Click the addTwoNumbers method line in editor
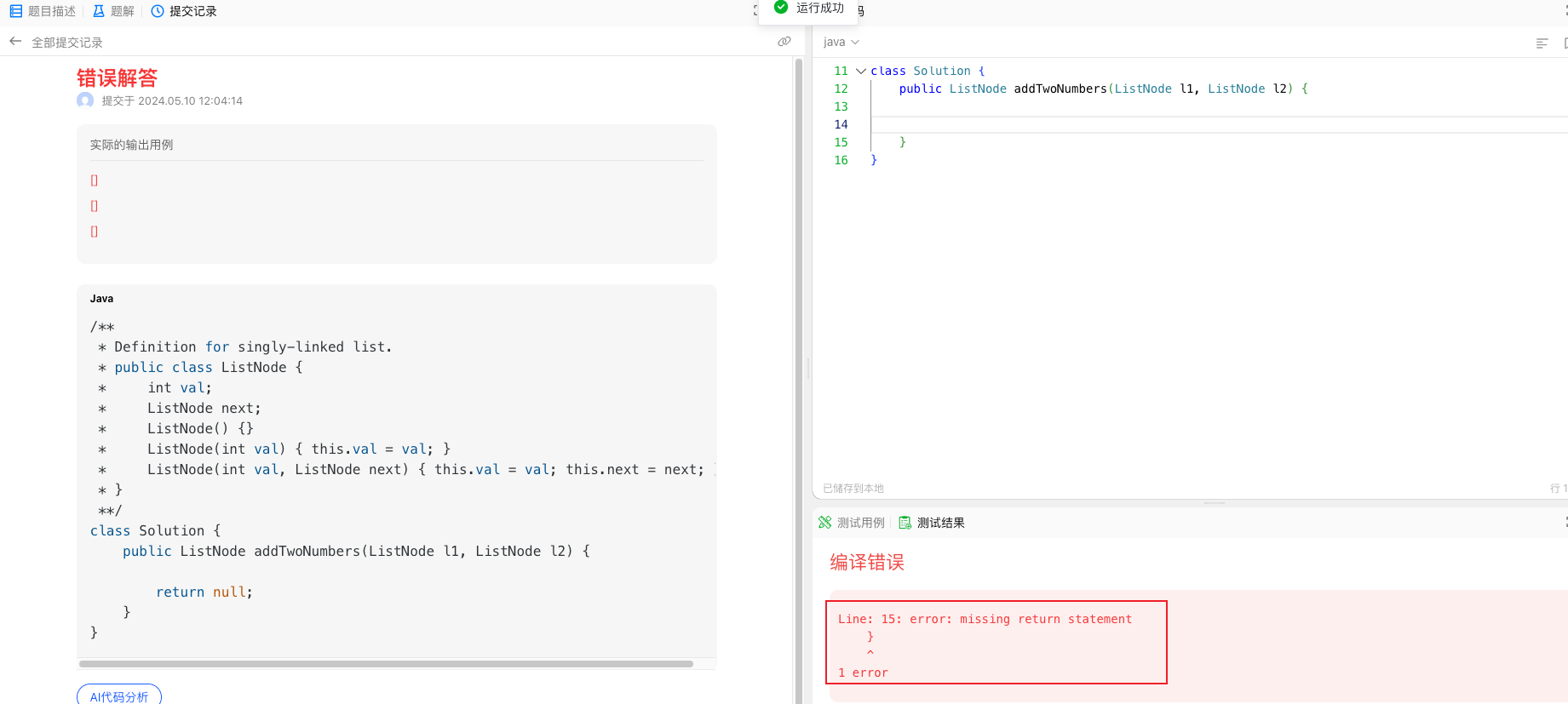Screen dimensions: 1568x704 [x=1103, y=89]
